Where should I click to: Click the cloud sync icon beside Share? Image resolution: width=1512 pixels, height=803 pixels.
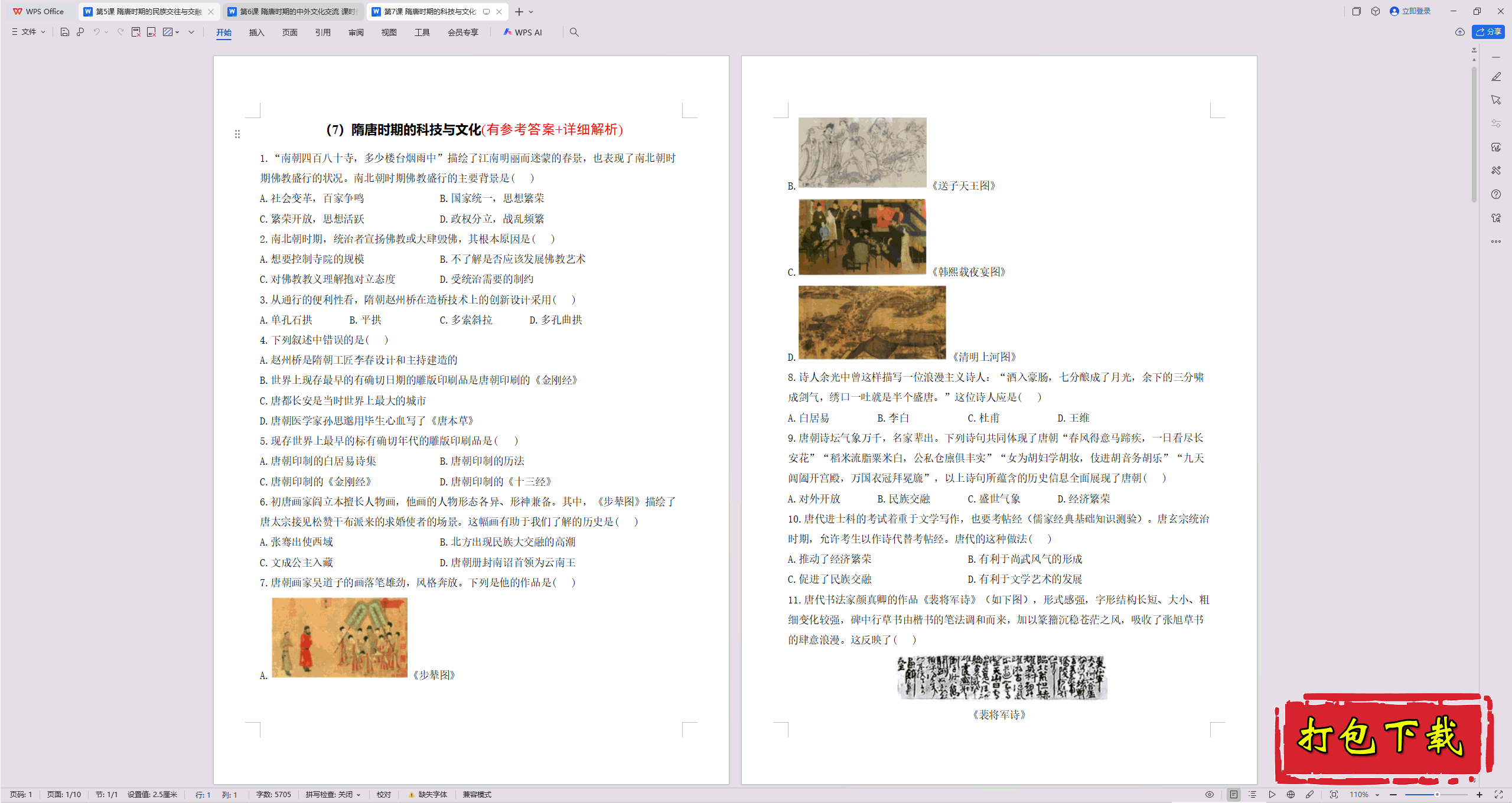[x=1460, y=32]
